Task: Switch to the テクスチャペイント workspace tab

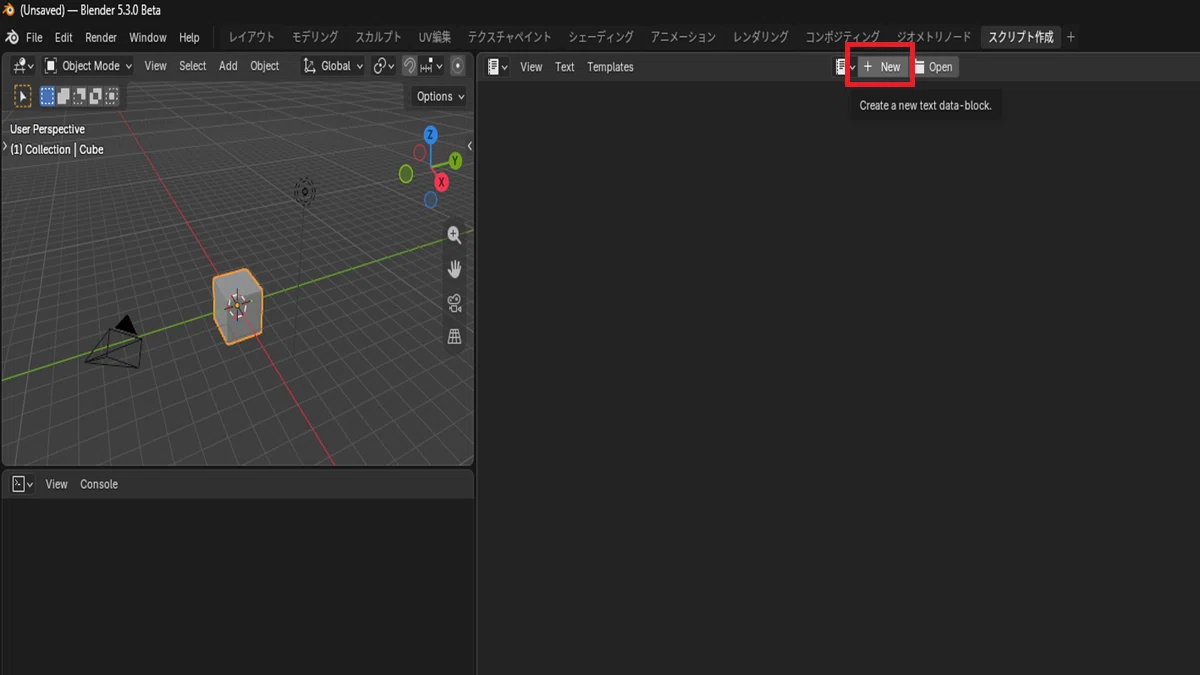Action: tap(510, 37)
